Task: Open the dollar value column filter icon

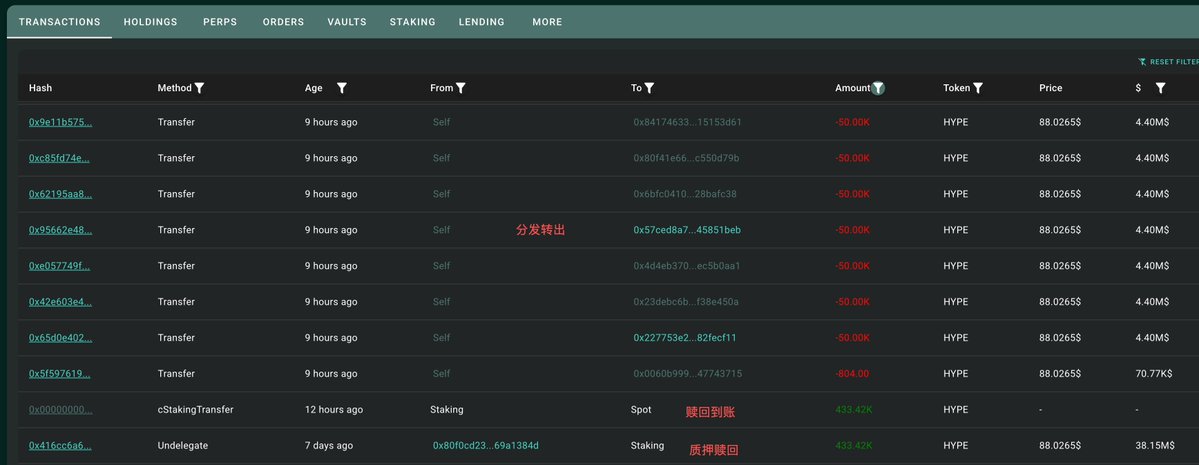Action: coord(1160,88)
